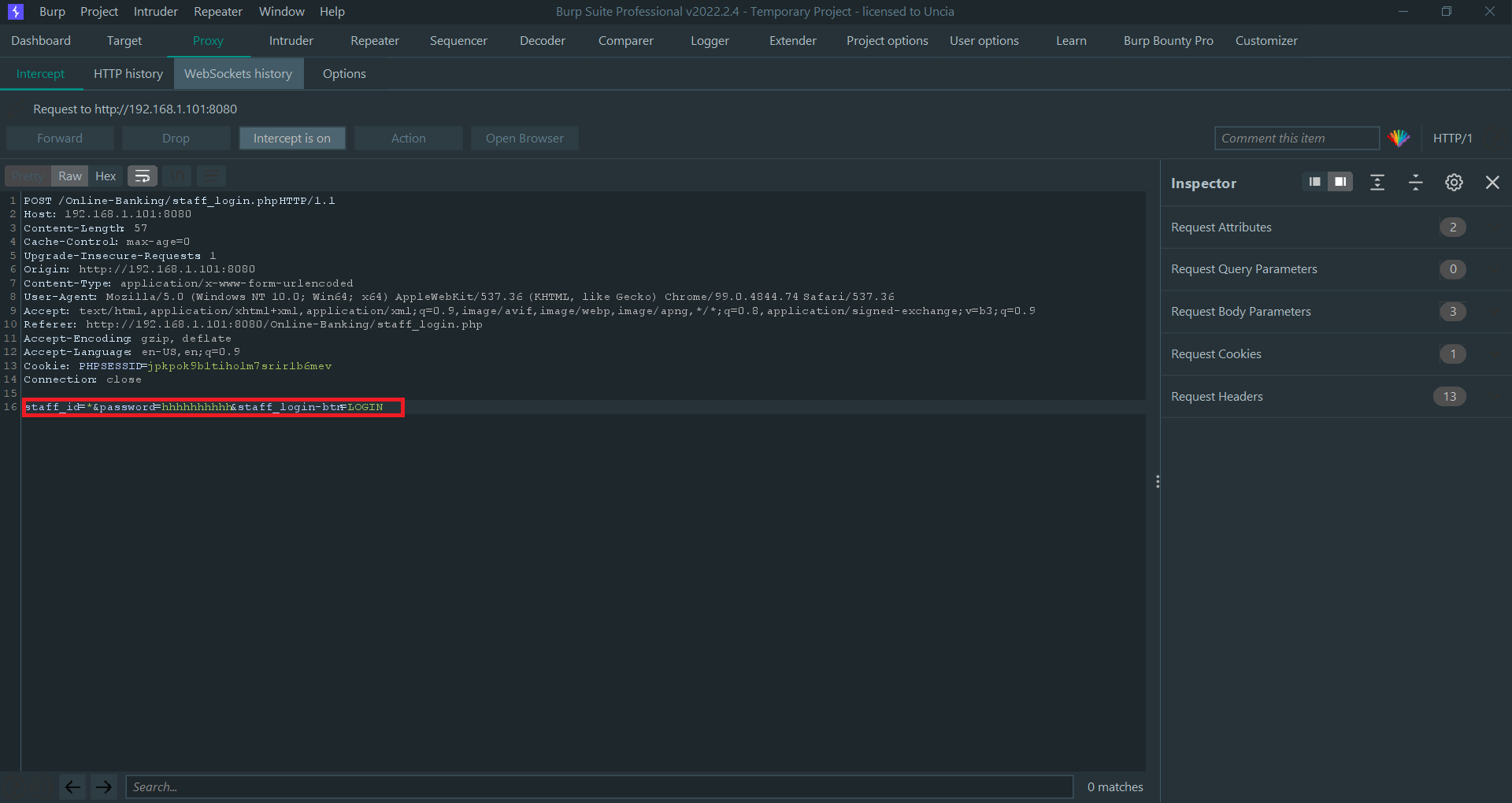Viewport: 1512px width, 803px height.
Task: Close the Inspector panel
Action: click(1492, 183)
